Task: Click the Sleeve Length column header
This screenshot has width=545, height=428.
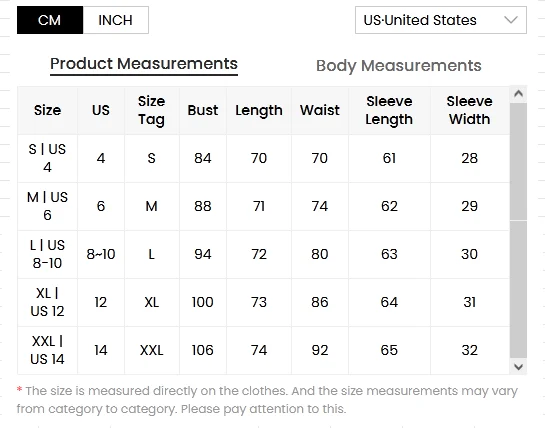Action: coord(389,110)
